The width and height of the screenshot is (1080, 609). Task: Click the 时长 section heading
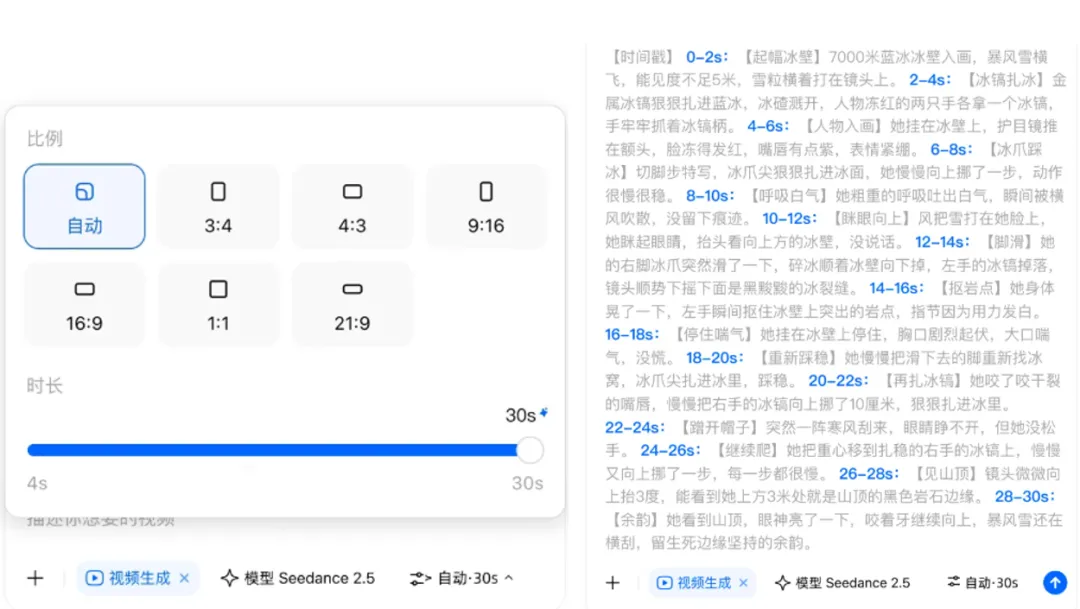tap(45, 386)
